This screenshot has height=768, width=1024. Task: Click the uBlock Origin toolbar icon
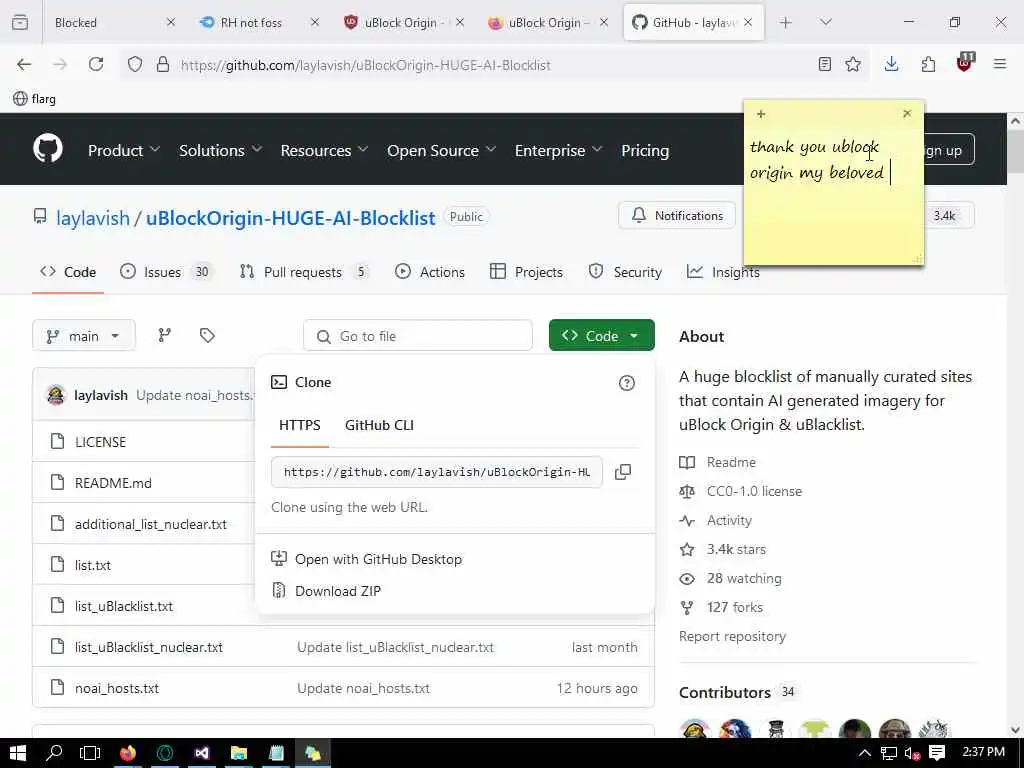965,63
